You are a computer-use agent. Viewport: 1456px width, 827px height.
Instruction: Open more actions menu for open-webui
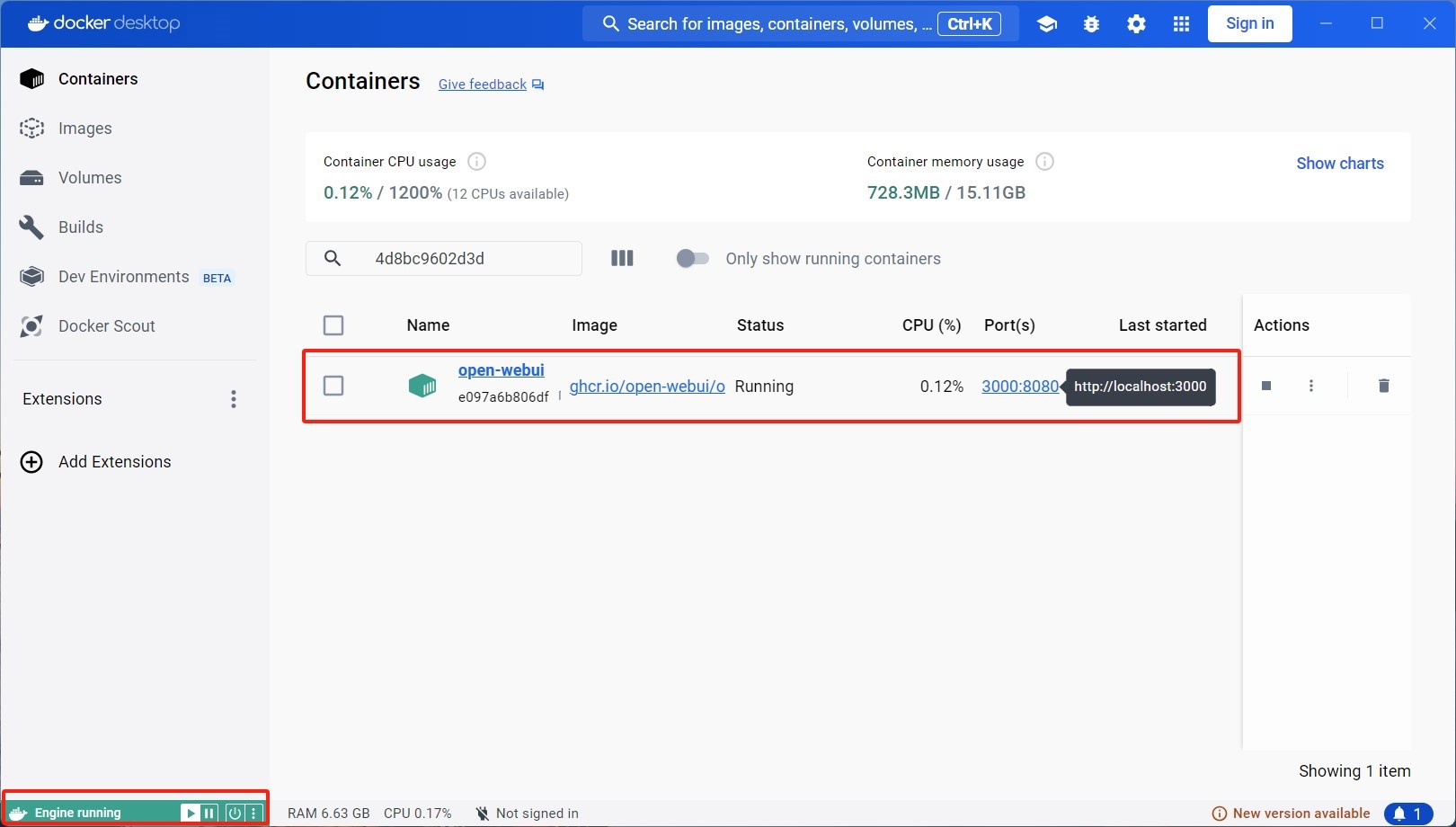pyautogui.click(x=1311, y=386)
